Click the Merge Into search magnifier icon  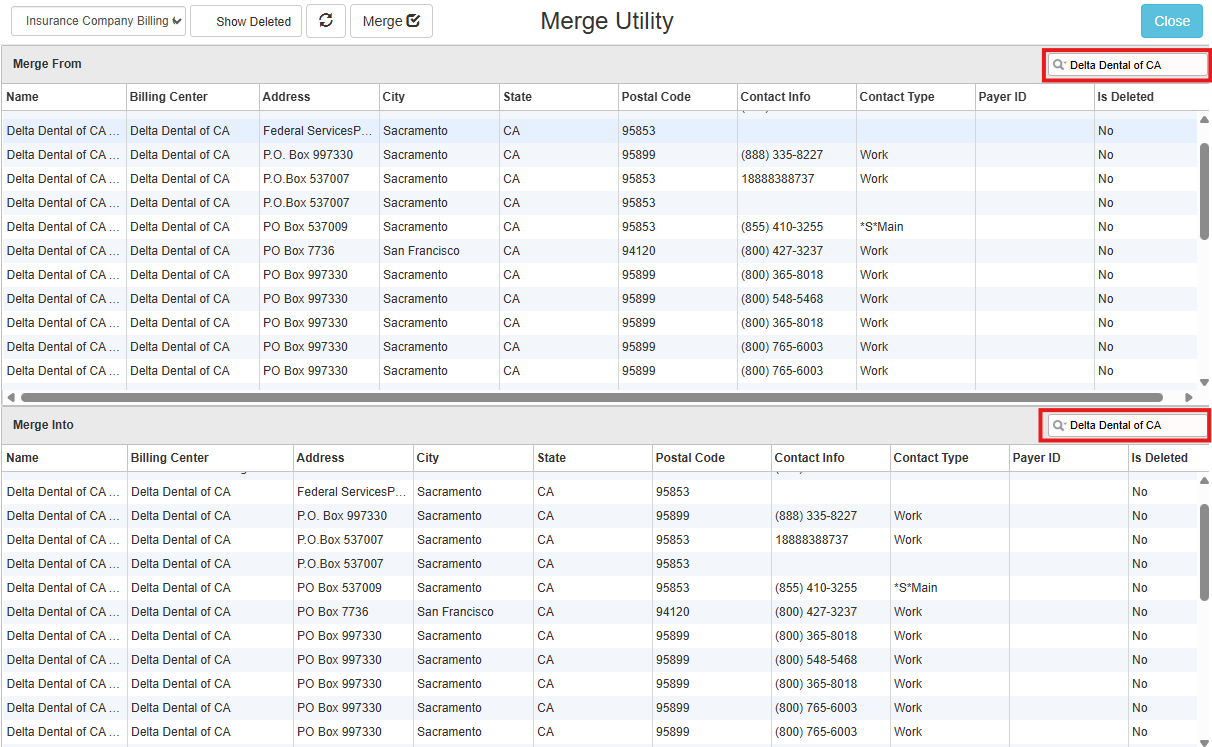pyautogui.click(x=1059, y=425)
